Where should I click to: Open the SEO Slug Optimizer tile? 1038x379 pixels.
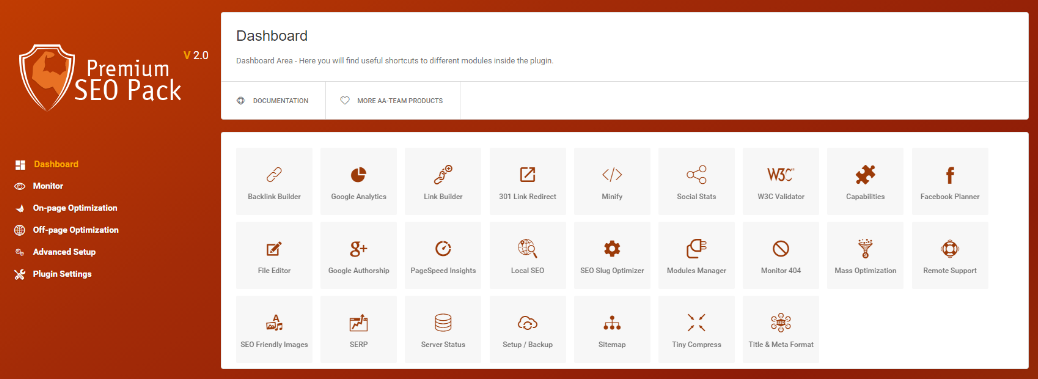tap(612, 255)
